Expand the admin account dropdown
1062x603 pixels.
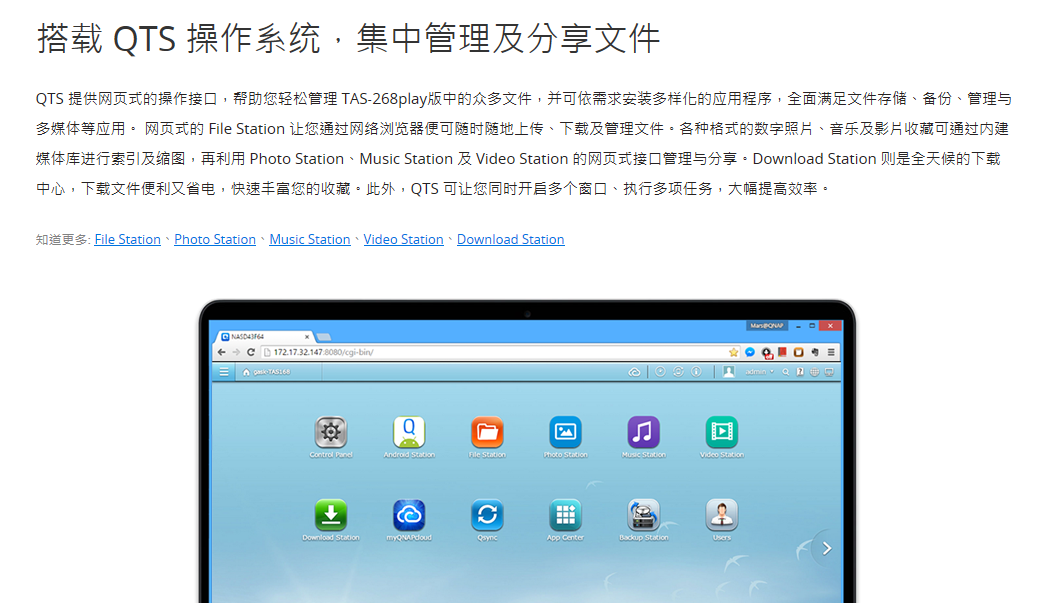759,372
